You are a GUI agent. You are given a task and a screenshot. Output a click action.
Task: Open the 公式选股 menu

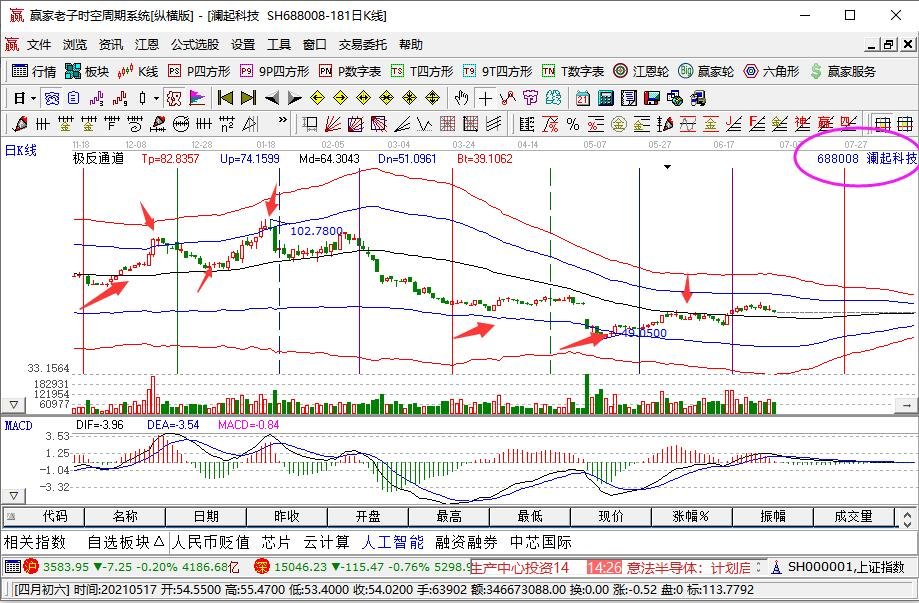click(x=195, y=45)
